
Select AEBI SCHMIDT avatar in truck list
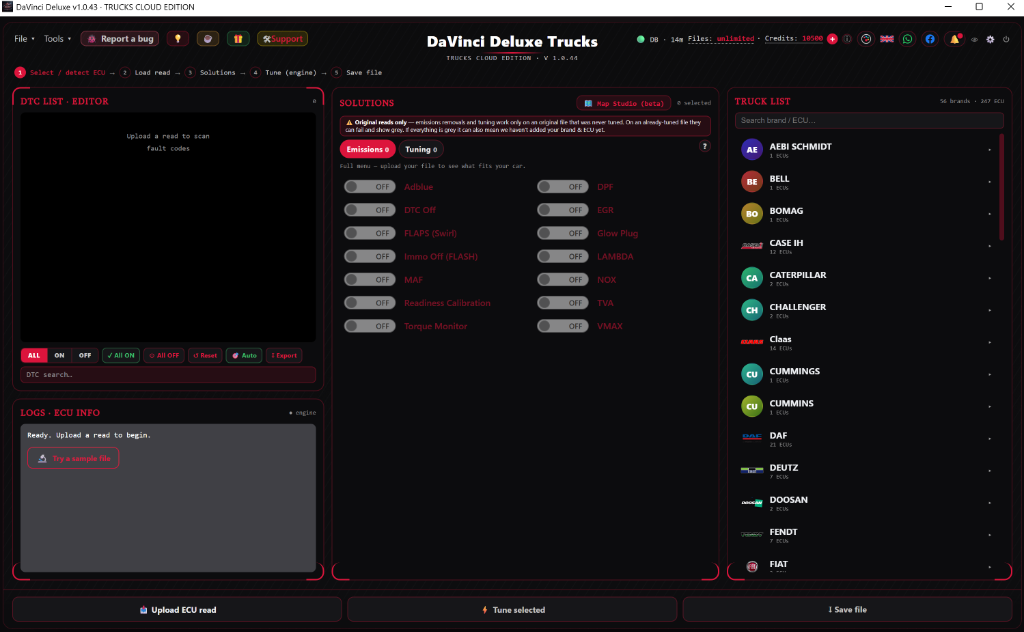(752, 150)
